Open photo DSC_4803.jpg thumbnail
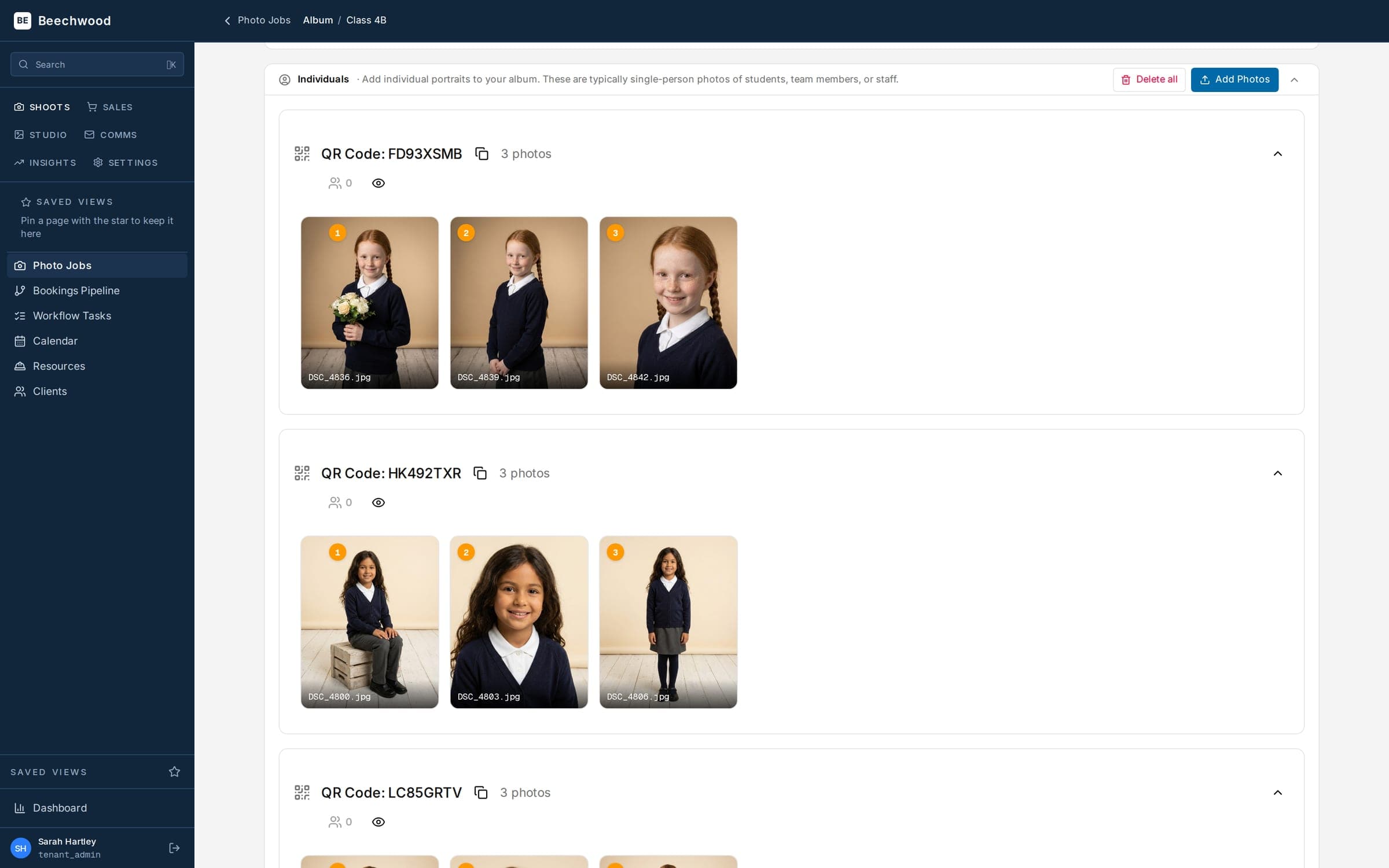1389x868 pixels. [519, 622]
